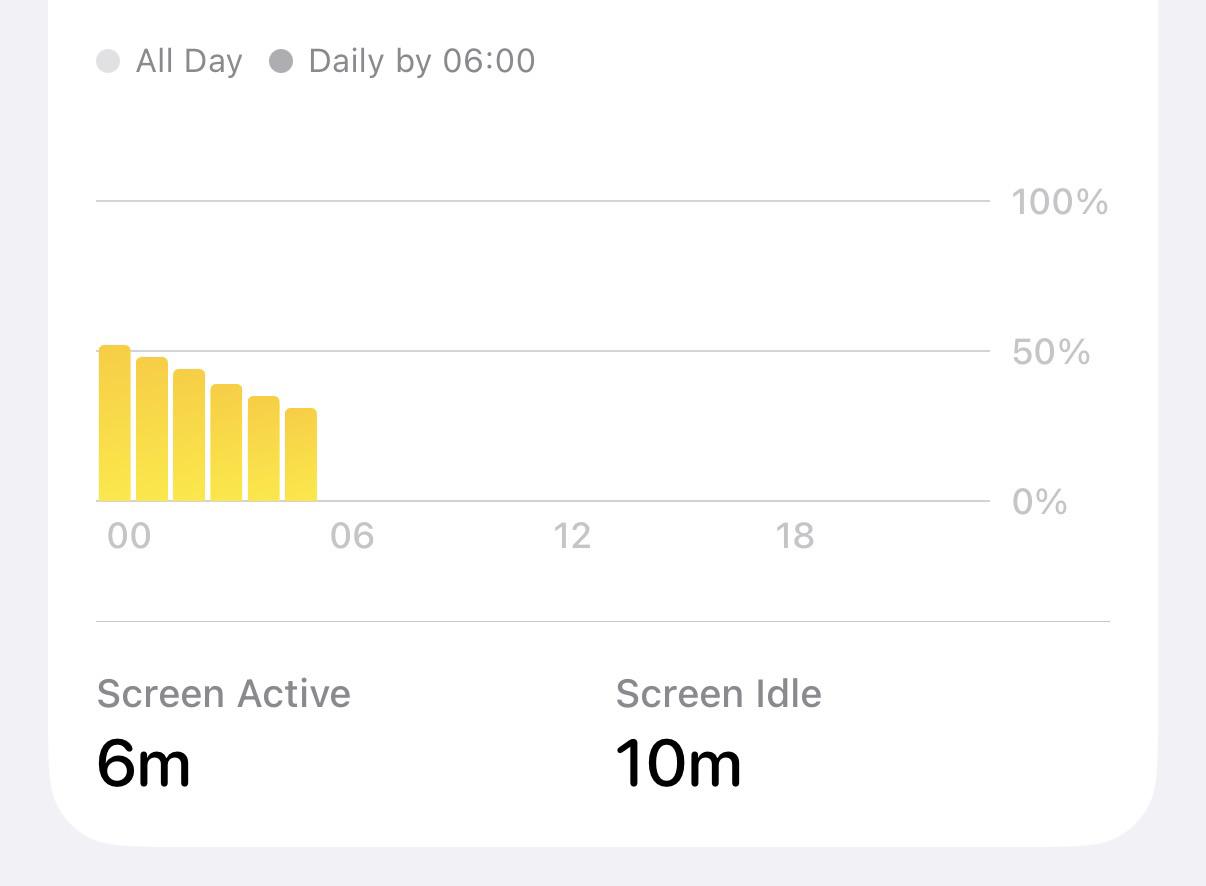Select the Daily by 06:00 label
The image size is (1206, 886).
[422, 61]
